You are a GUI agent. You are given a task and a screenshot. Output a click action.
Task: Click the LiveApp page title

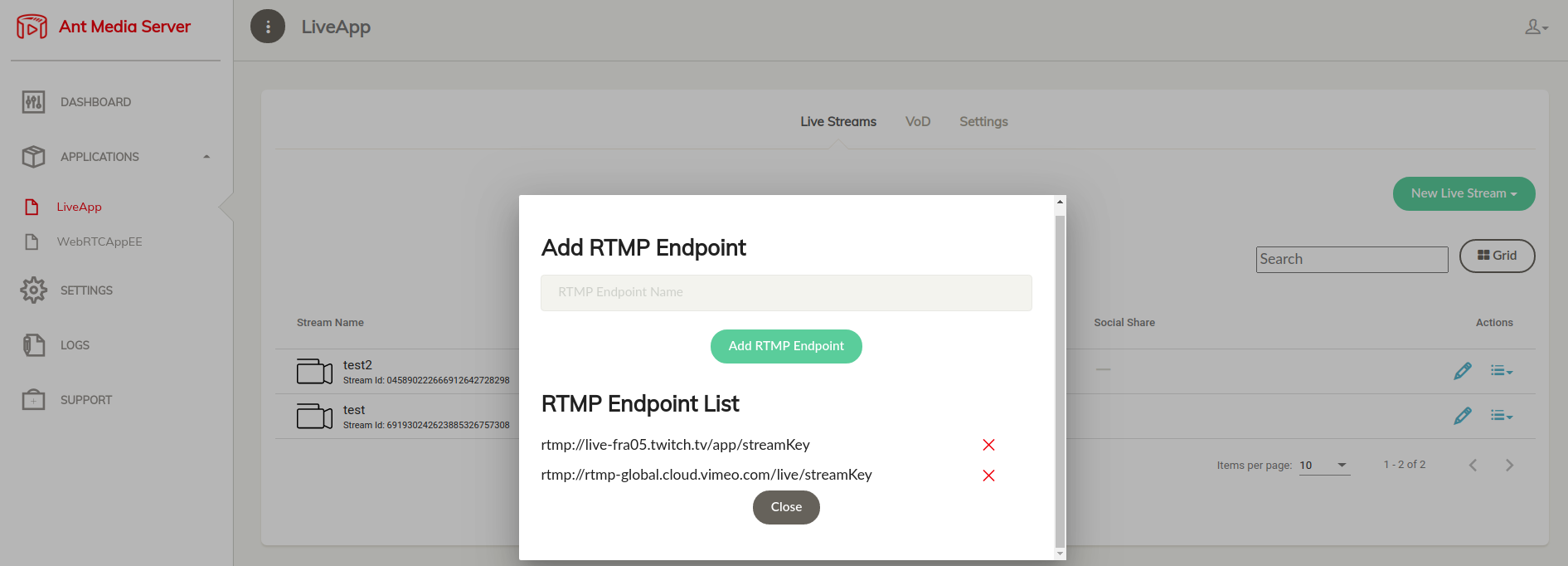click(x=336, y=27)
